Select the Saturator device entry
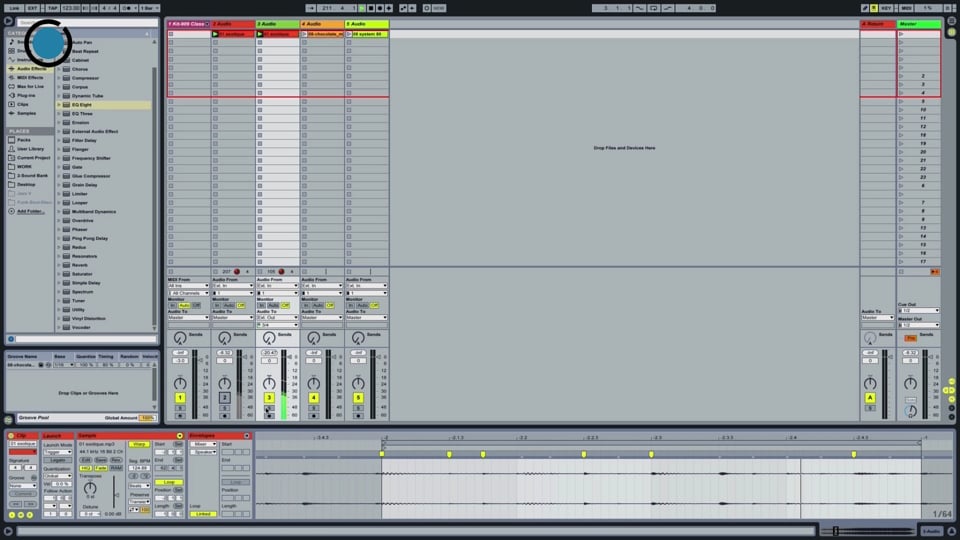Image resolution: width=960 pixels, height=540 pixels. (82, 274)
